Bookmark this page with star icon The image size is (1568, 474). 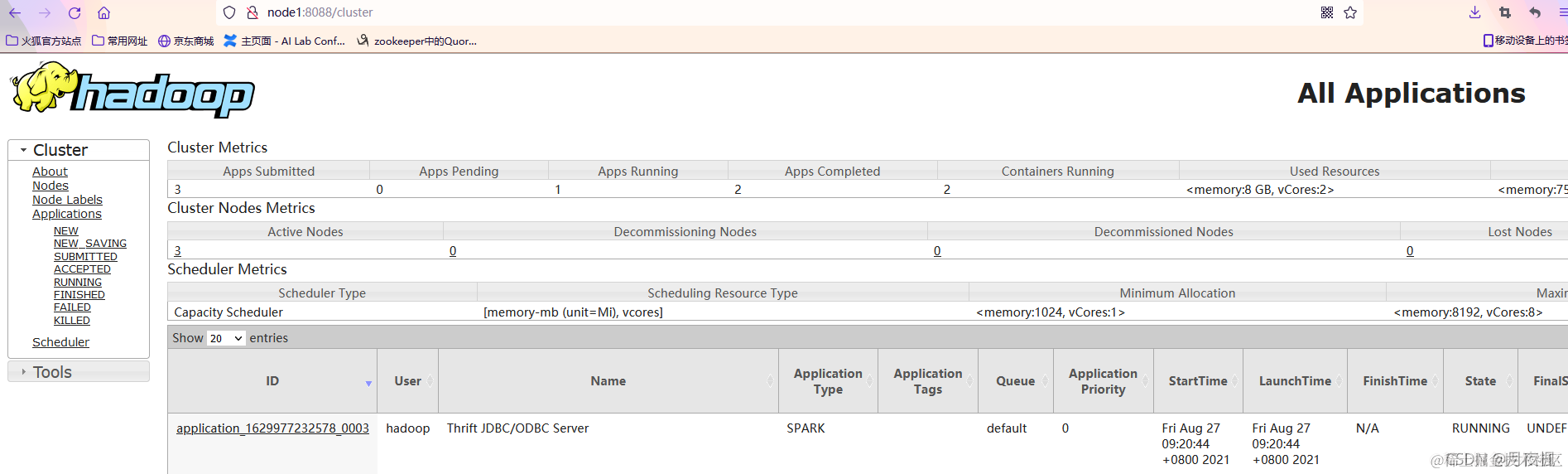click(1350, 12)
